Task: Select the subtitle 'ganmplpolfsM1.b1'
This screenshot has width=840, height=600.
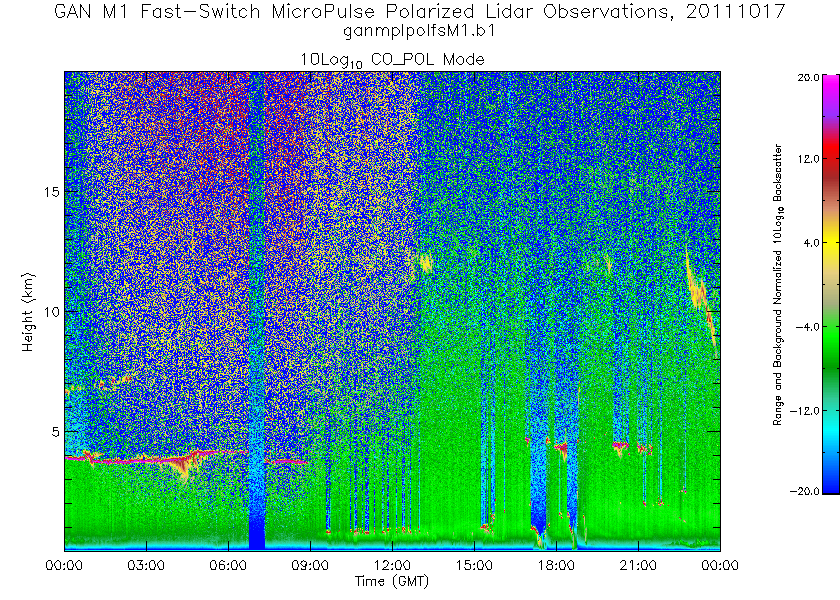Action: [x=419, y=31]
